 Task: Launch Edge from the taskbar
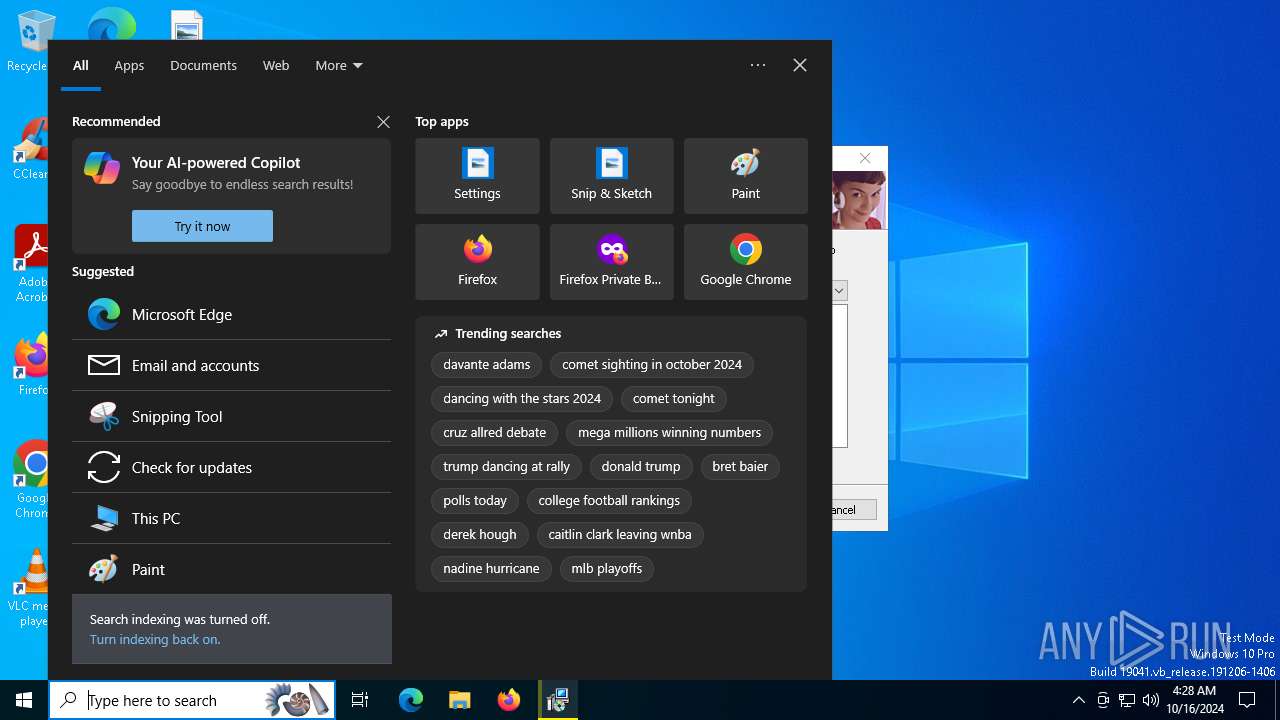[x=411, y=700]
